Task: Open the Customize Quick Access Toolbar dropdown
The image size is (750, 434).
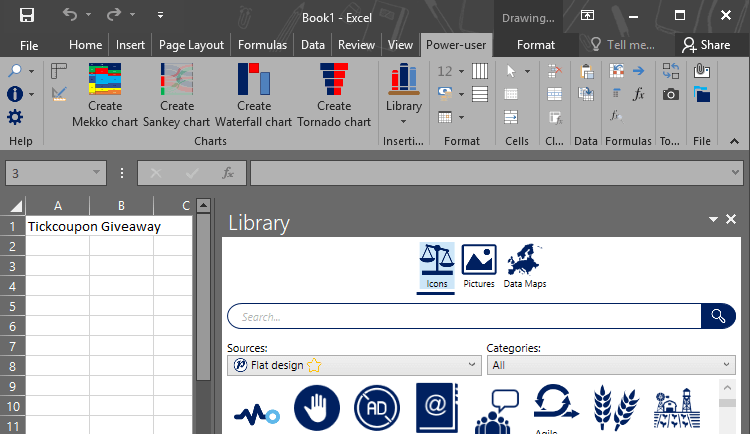Action: point(161,15)
